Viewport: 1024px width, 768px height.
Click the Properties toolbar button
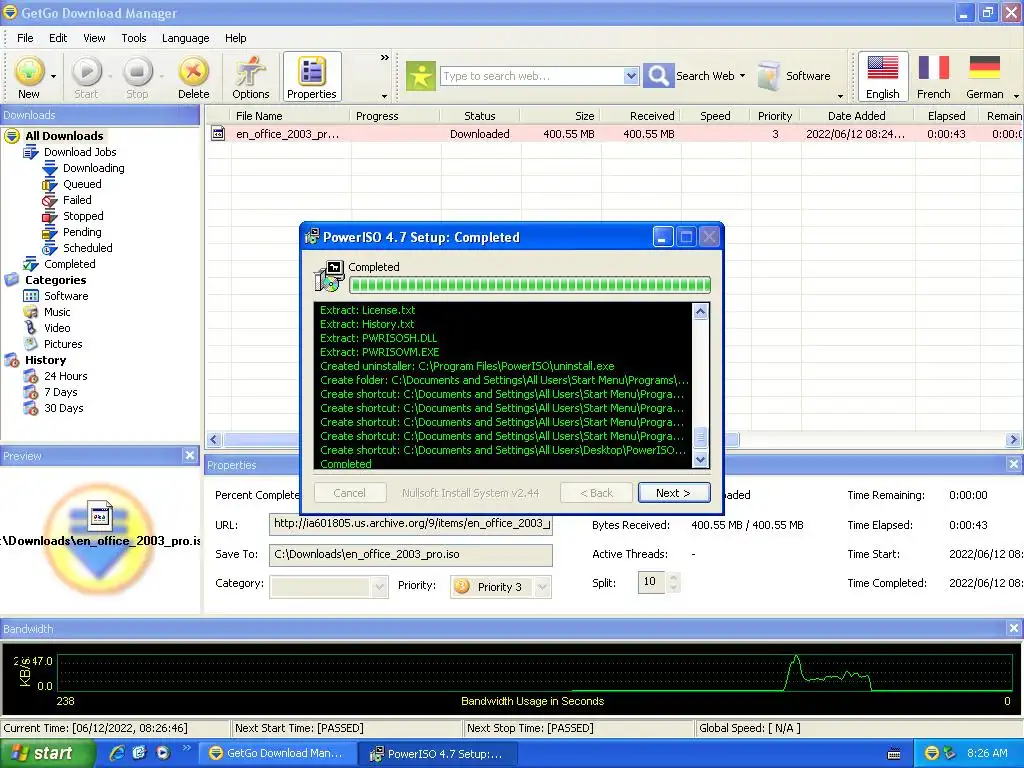(312, 77)
